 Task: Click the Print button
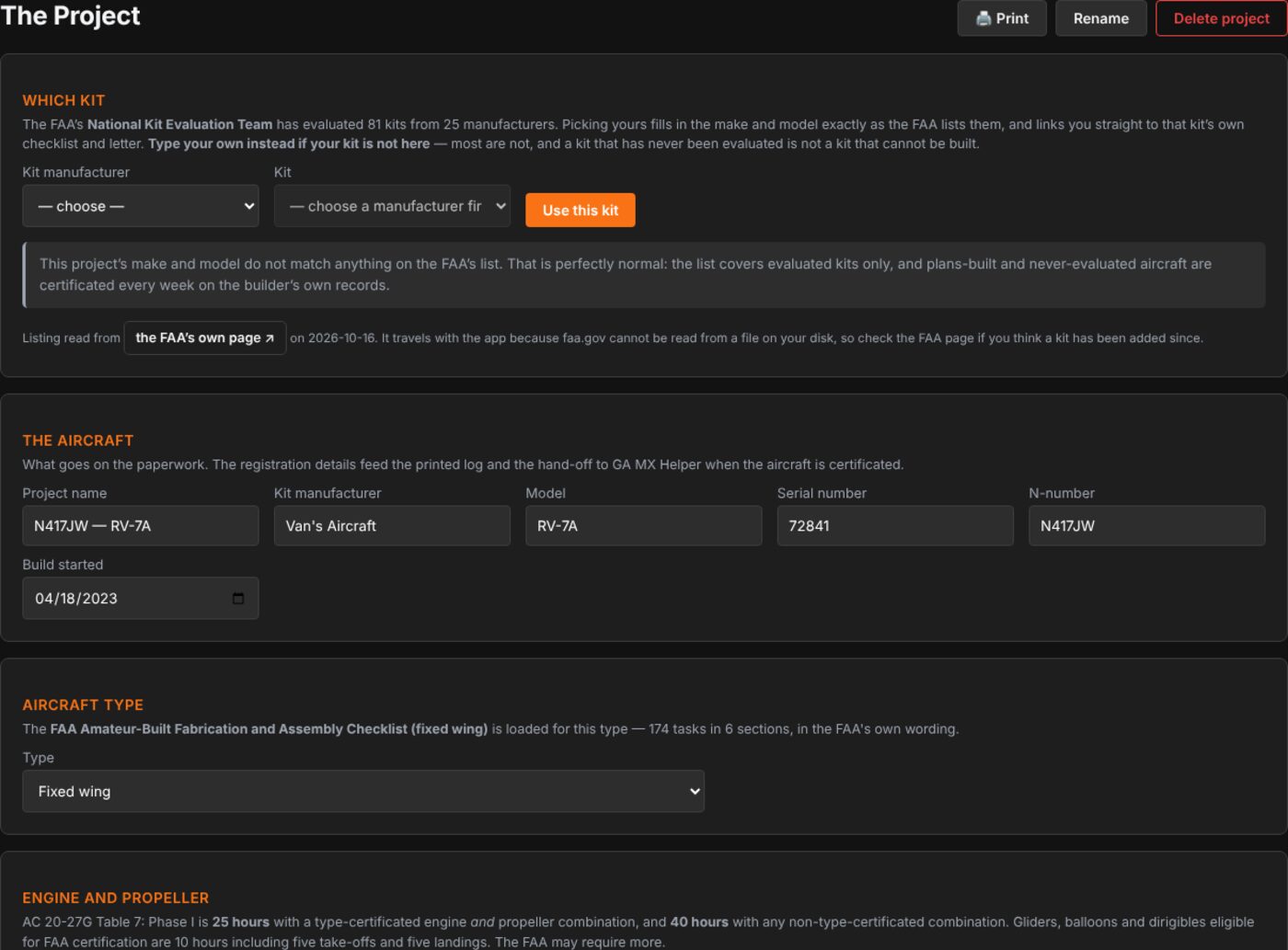coord(1002,18)
